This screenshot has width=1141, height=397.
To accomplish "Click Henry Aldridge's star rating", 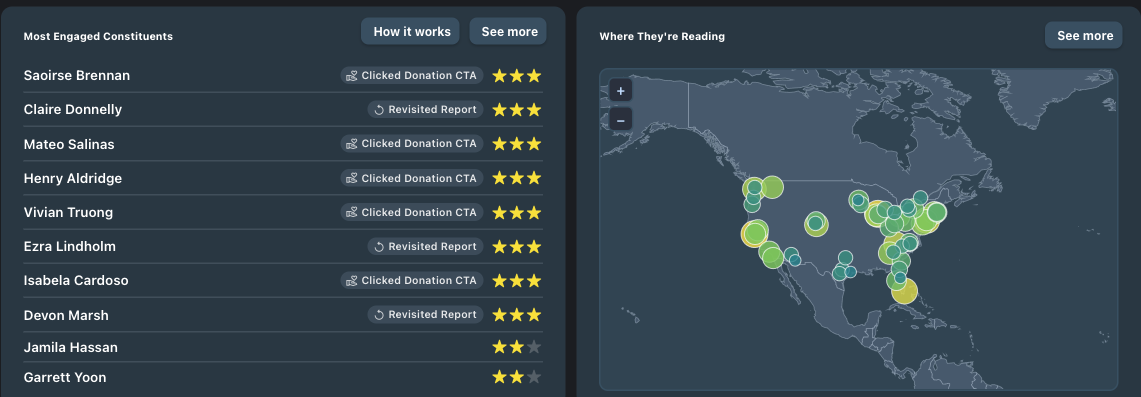I will 517,178.
